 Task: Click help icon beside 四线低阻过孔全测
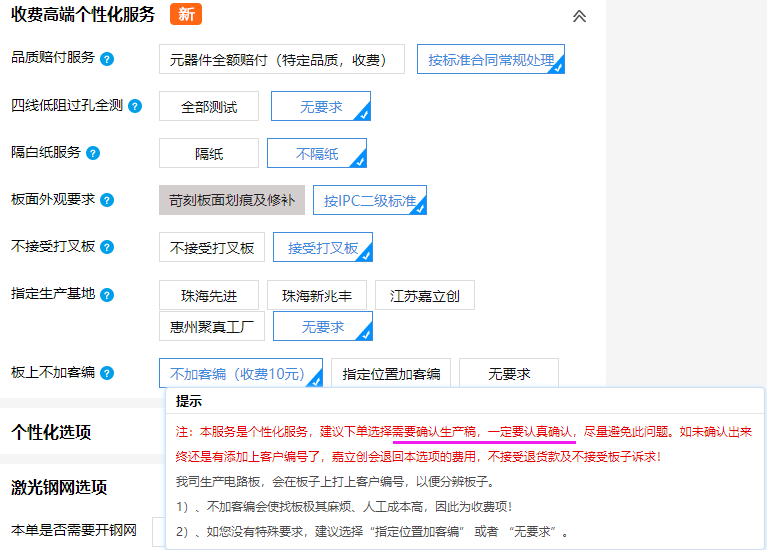point(136,106)
